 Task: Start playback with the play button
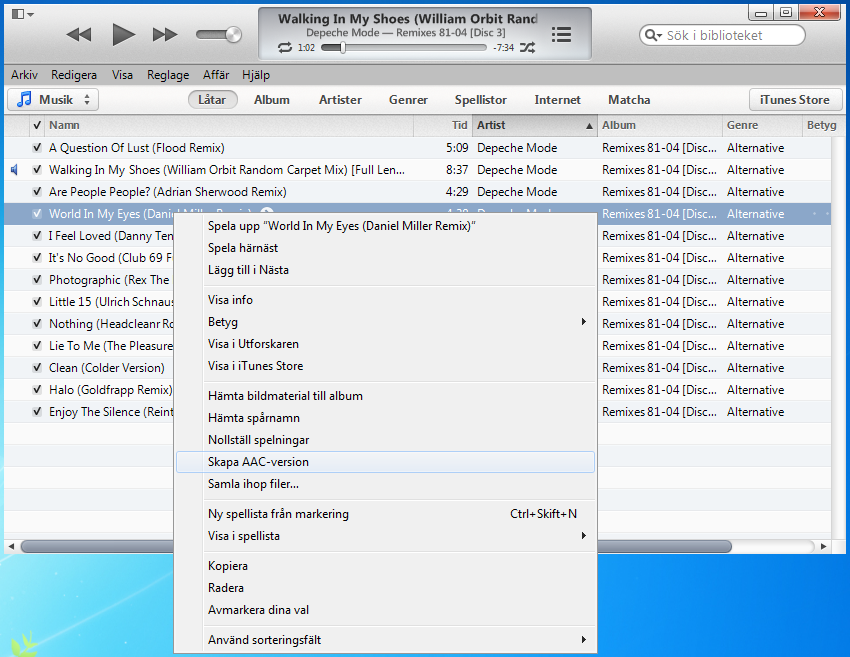pyautogui.click(x=123, y=35)
